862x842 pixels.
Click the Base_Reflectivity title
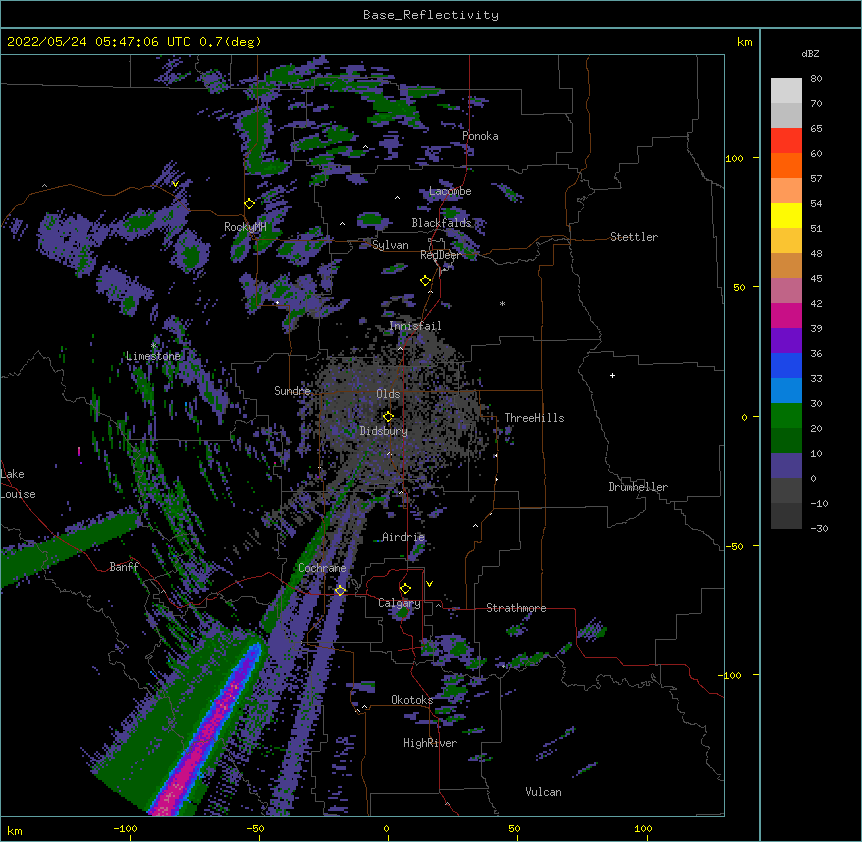(x=431, y=15)
